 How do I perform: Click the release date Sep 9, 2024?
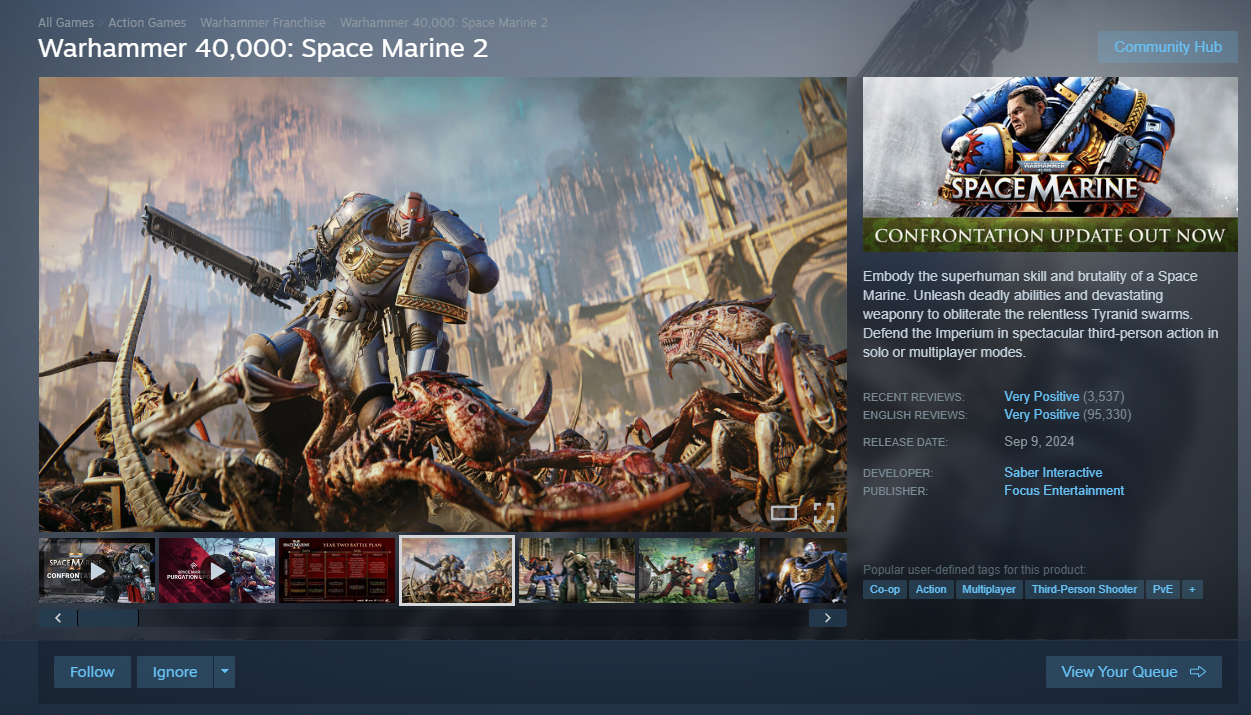[1039, 442]
